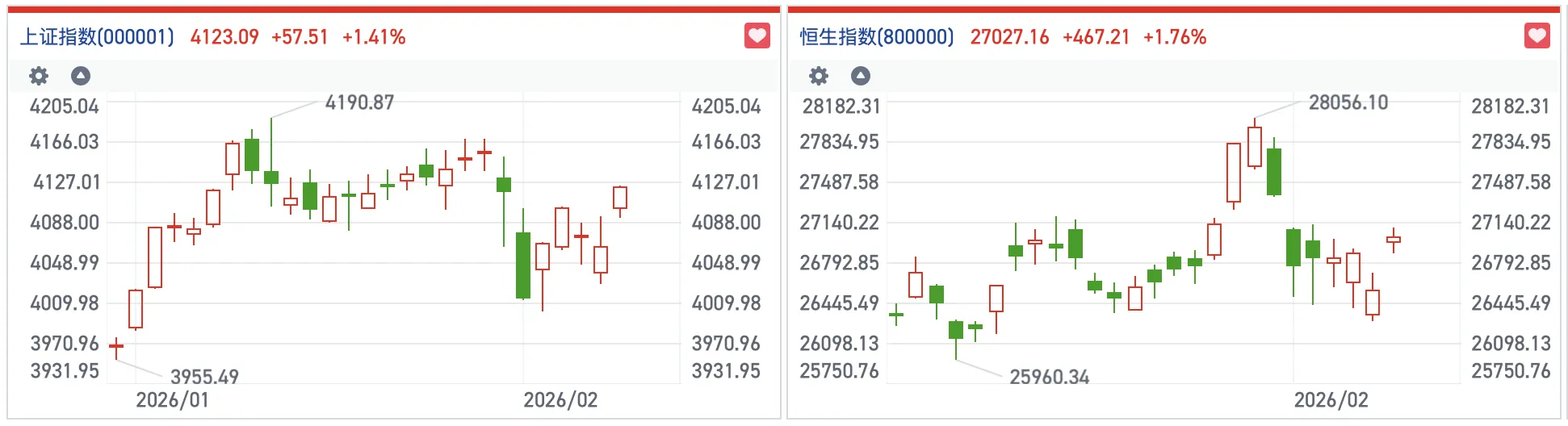This screenshot has height=426, width=1568.
Task: Click the 2026/01 date label on 上证指数 chart
Action: [x=172, y=400]
